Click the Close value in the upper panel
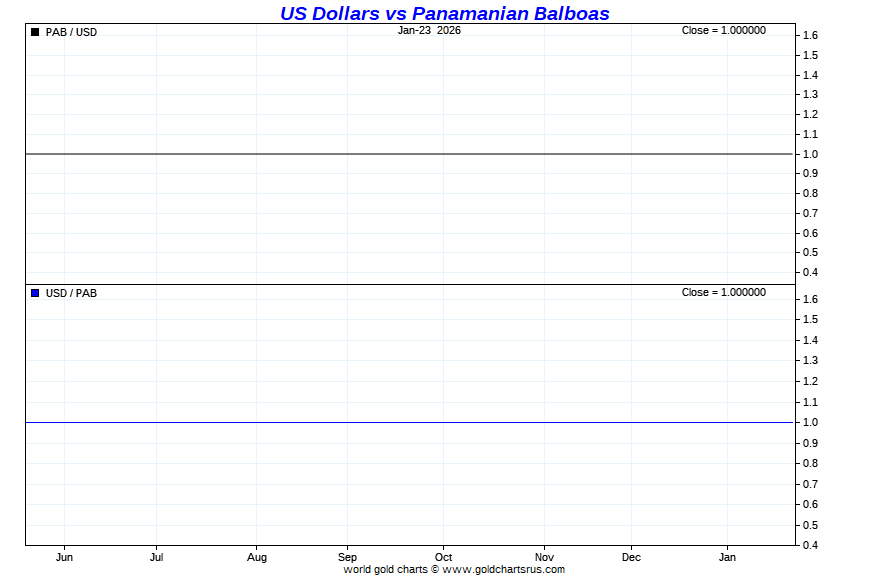 [x=723, y=30]
